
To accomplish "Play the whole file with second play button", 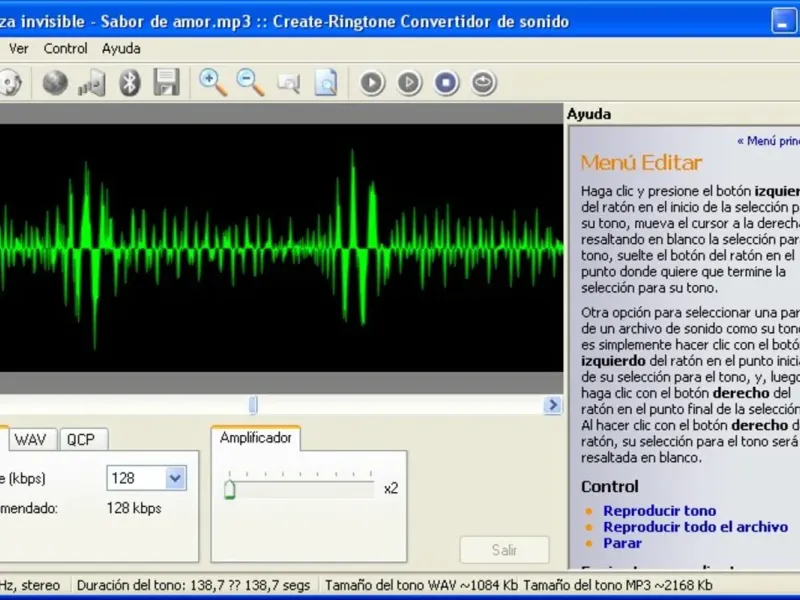I will point(409,83).
